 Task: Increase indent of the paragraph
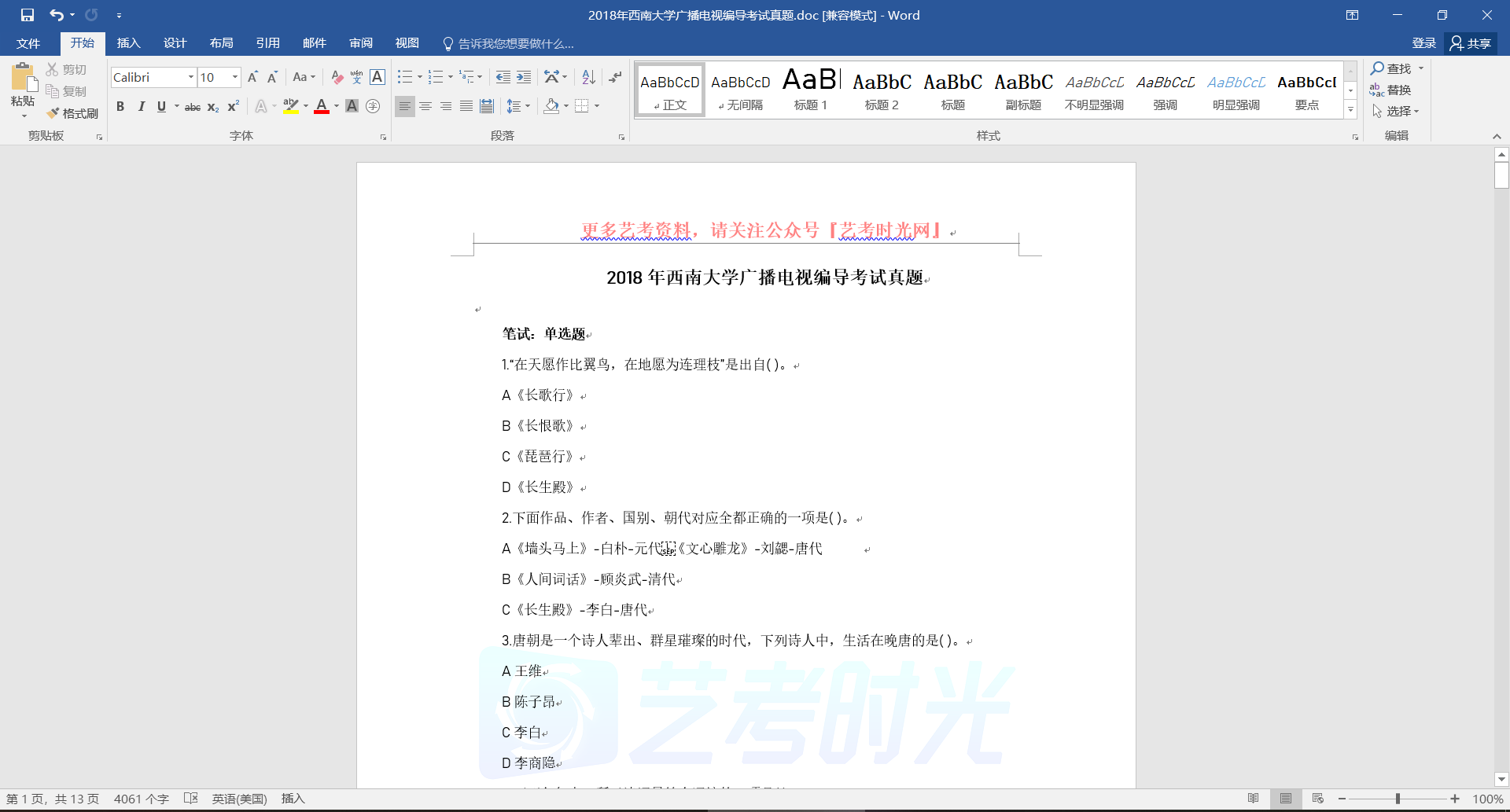(x=524, y=77)
